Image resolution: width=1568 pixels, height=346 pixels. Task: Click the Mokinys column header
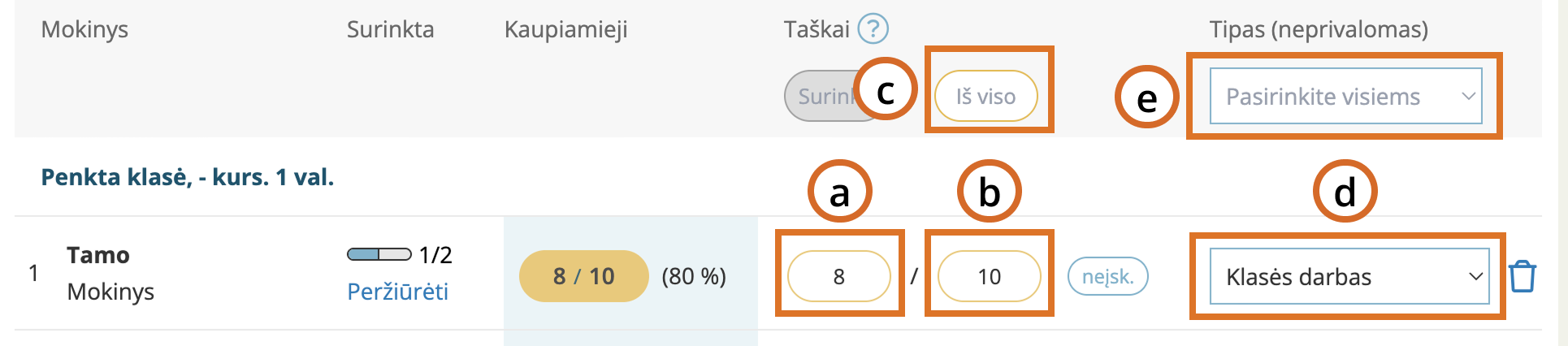84,30
